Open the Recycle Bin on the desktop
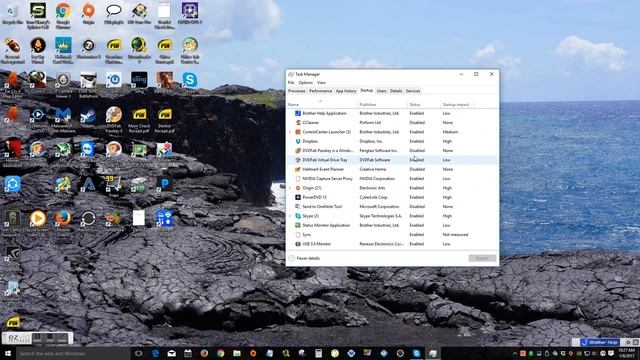 [x=12, y=14]
